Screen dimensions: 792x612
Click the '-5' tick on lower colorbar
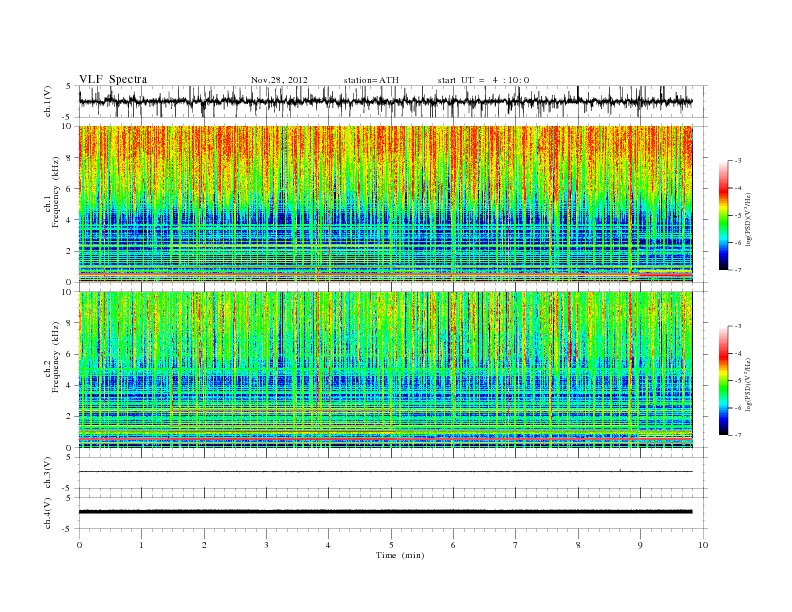738,381
